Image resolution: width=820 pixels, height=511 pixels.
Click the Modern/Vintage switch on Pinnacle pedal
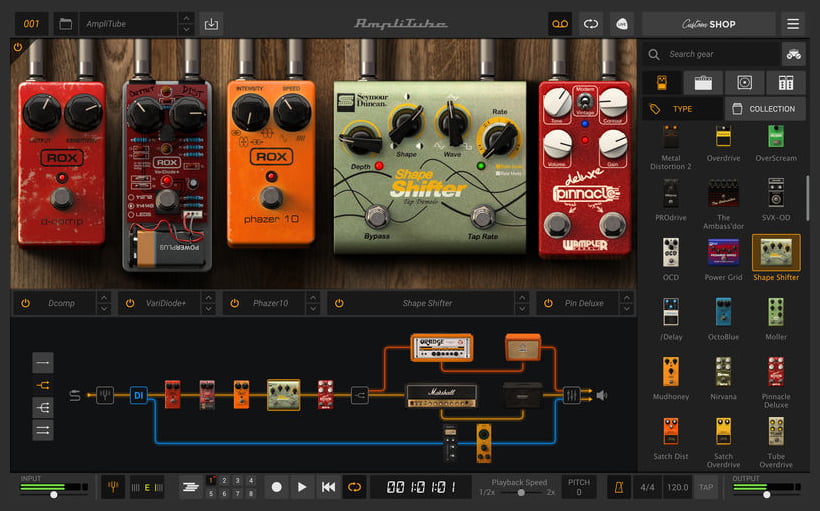(585, 100)
